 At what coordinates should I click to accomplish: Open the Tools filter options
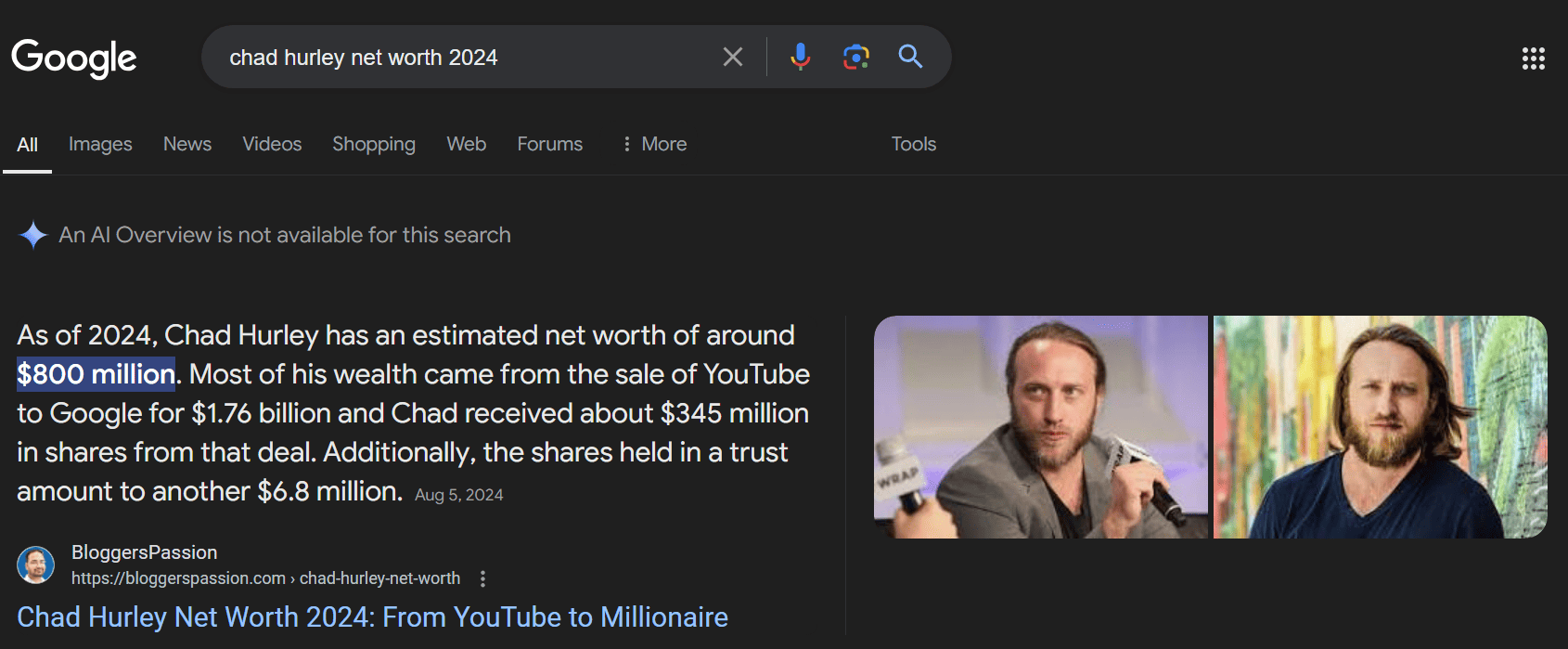(x=913, y=144)
